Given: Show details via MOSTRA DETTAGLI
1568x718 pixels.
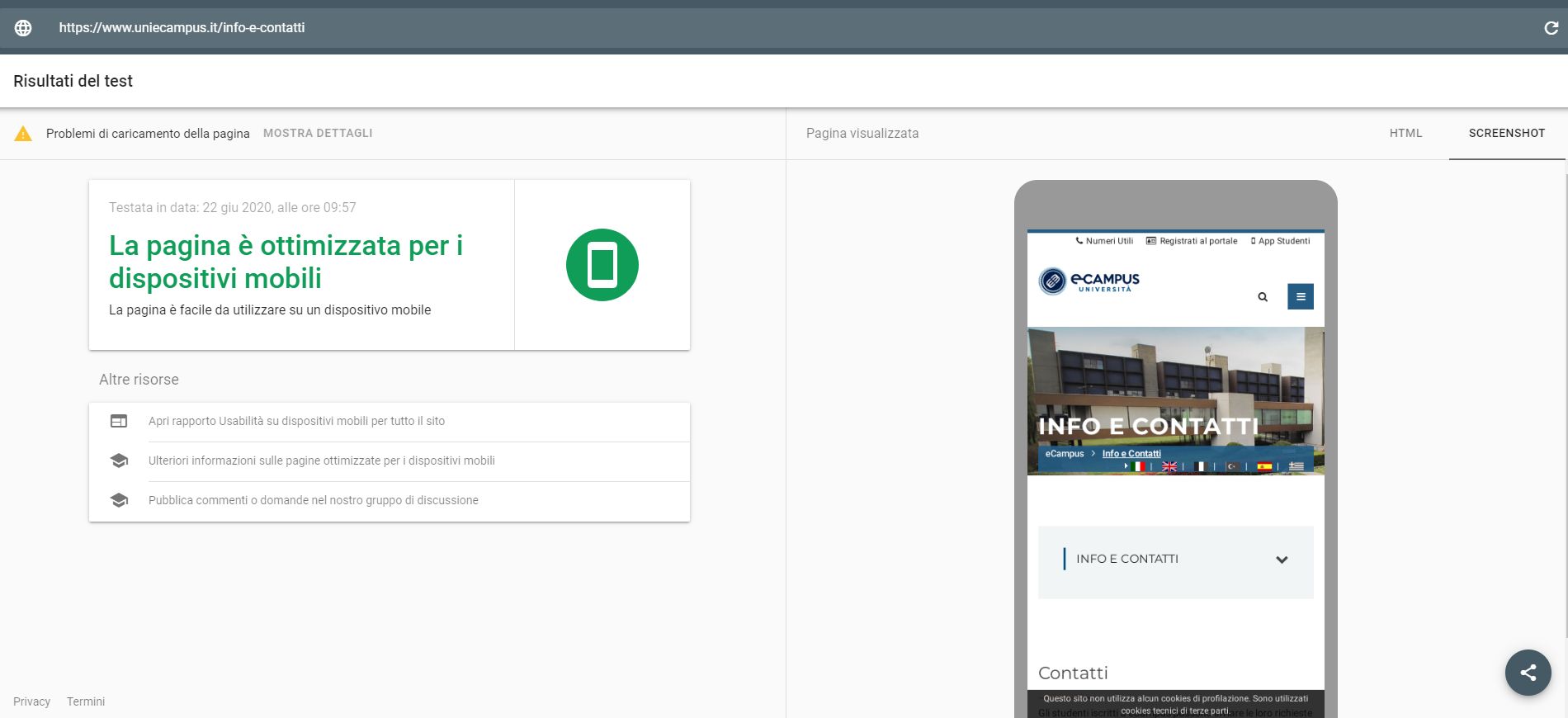Looking at the screenshot, I should pyautogui.click(x=318, y=133).
